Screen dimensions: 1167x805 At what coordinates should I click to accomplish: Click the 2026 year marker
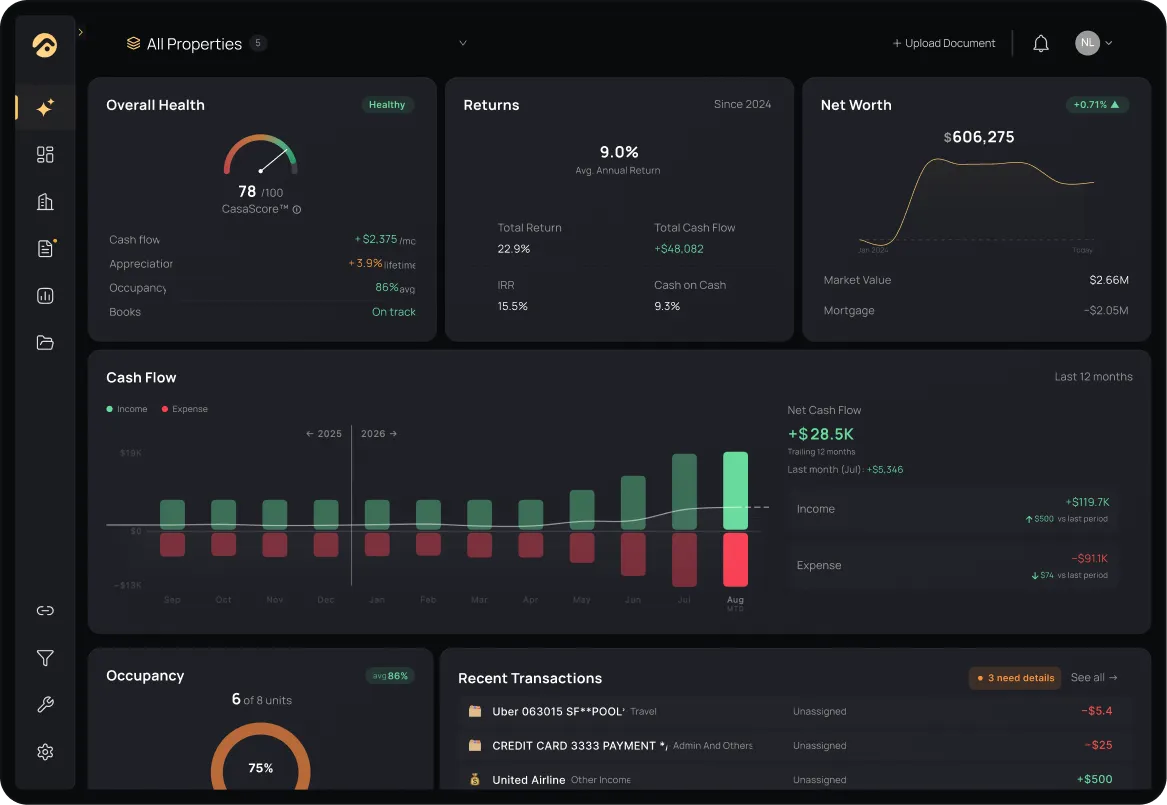click(x=379, y=434)
